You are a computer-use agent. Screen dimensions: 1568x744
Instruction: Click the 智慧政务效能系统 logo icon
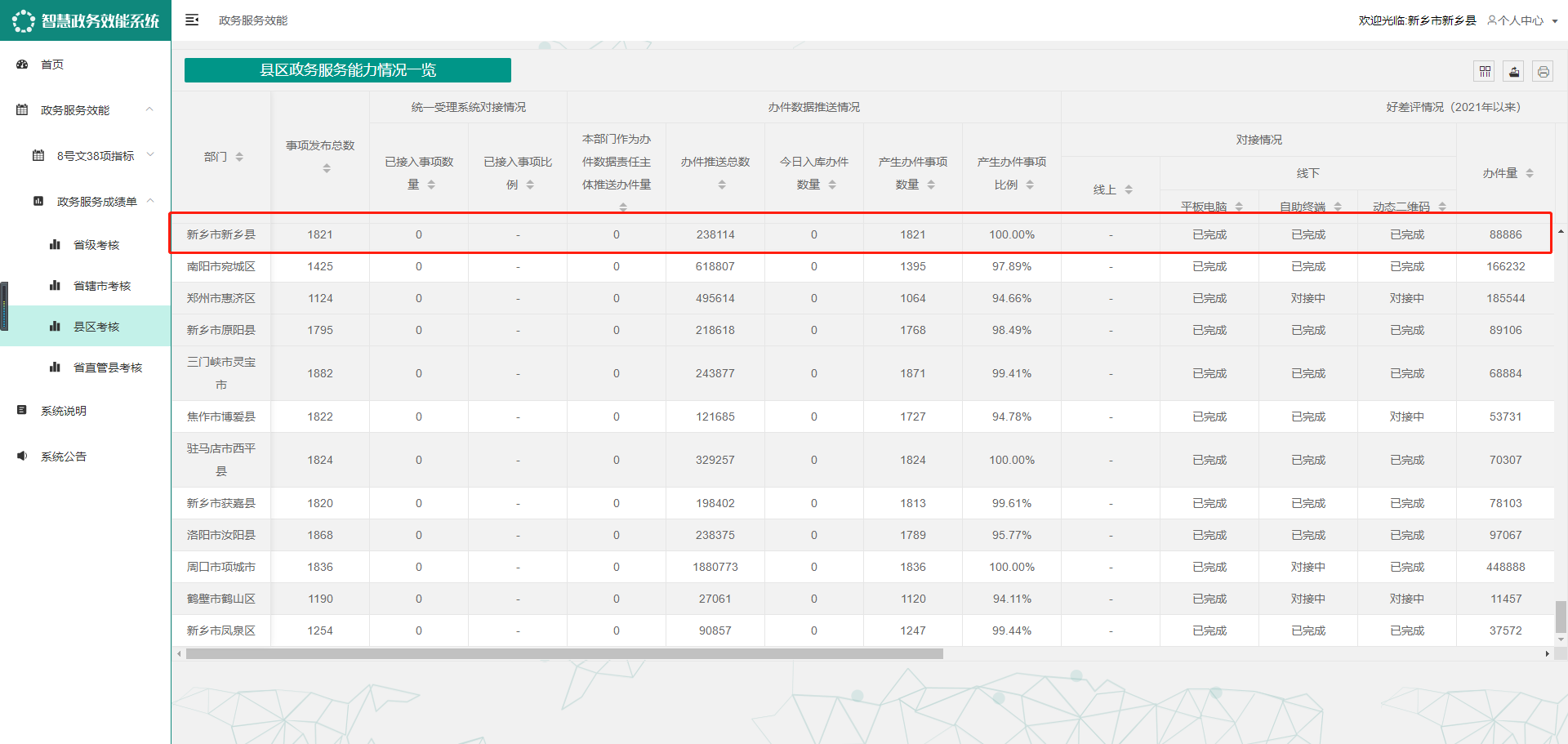(x=23, y=20)
